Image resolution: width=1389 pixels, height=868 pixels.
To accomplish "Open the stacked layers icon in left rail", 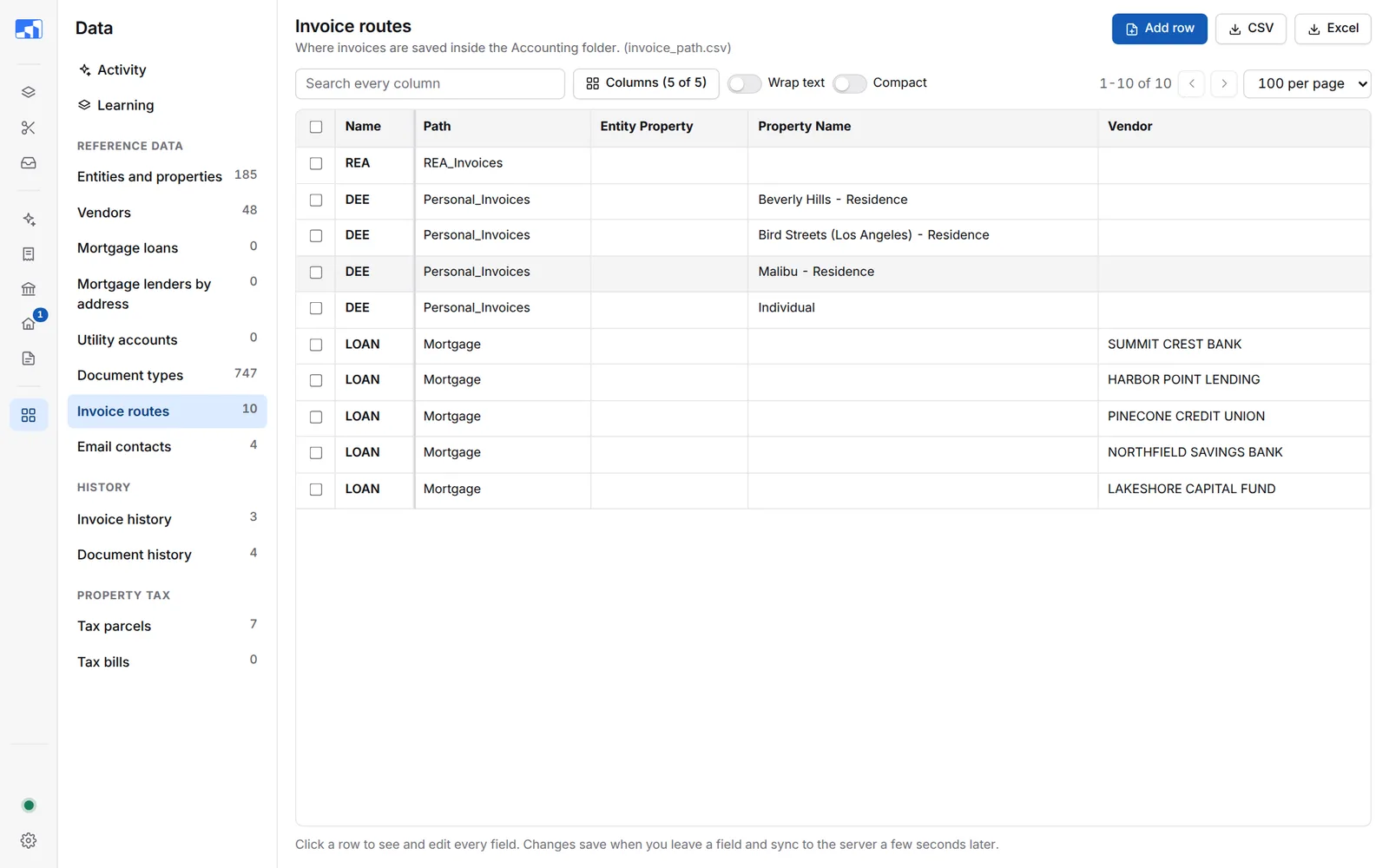I will [x=29, y=92].
